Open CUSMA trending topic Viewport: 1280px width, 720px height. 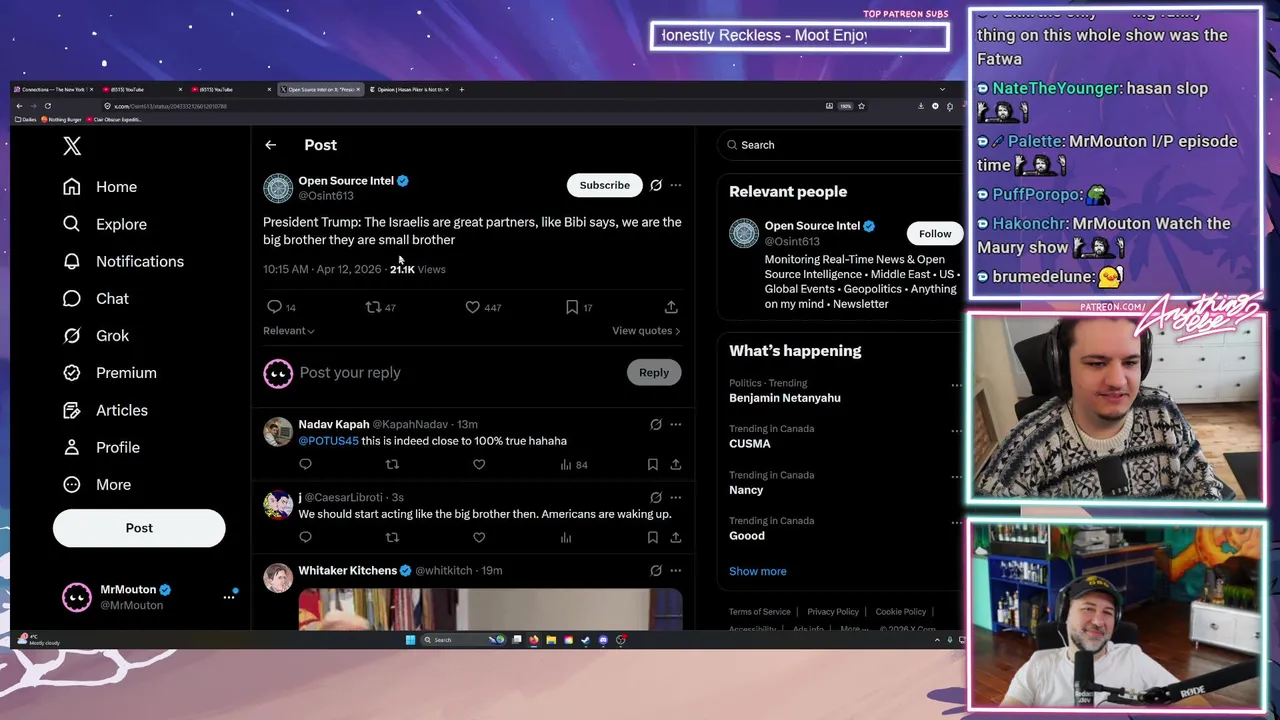pos(750,444)
